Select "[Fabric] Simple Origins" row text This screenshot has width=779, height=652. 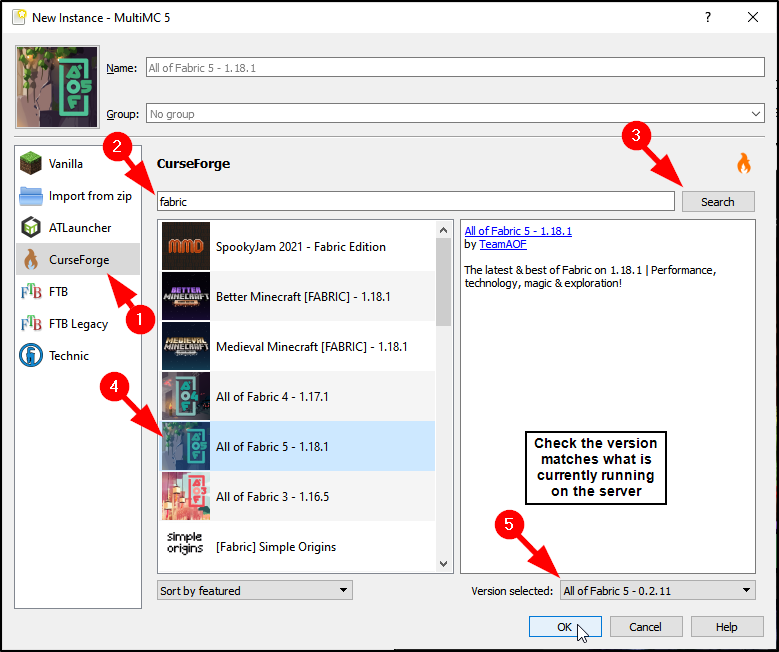(276, 547)
